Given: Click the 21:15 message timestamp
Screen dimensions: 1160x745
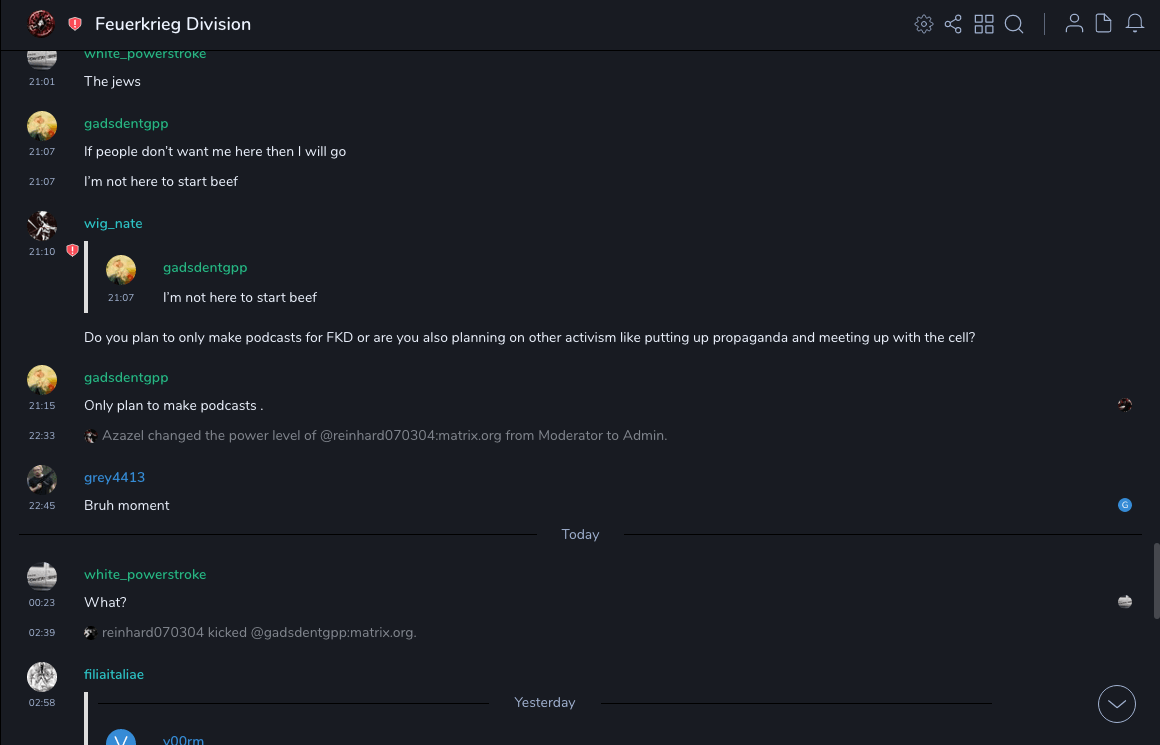Looking at the screenshot, I should (x=42, y=406).
